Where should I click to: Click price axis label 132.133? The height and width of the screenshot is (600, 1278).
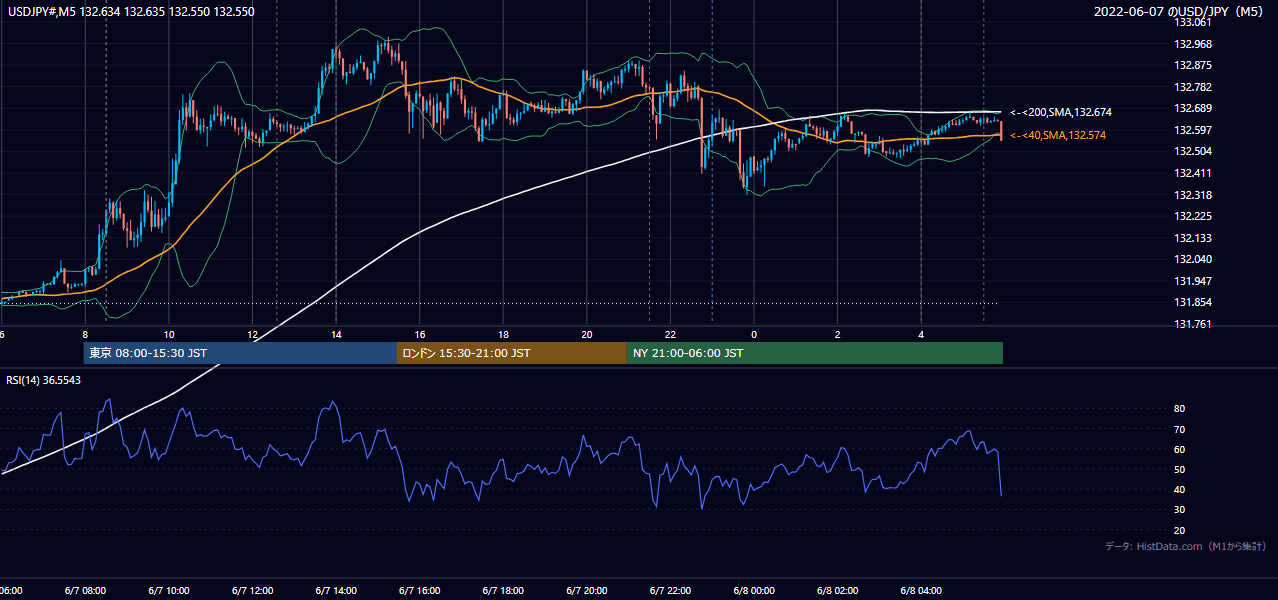pos(1192,238)
